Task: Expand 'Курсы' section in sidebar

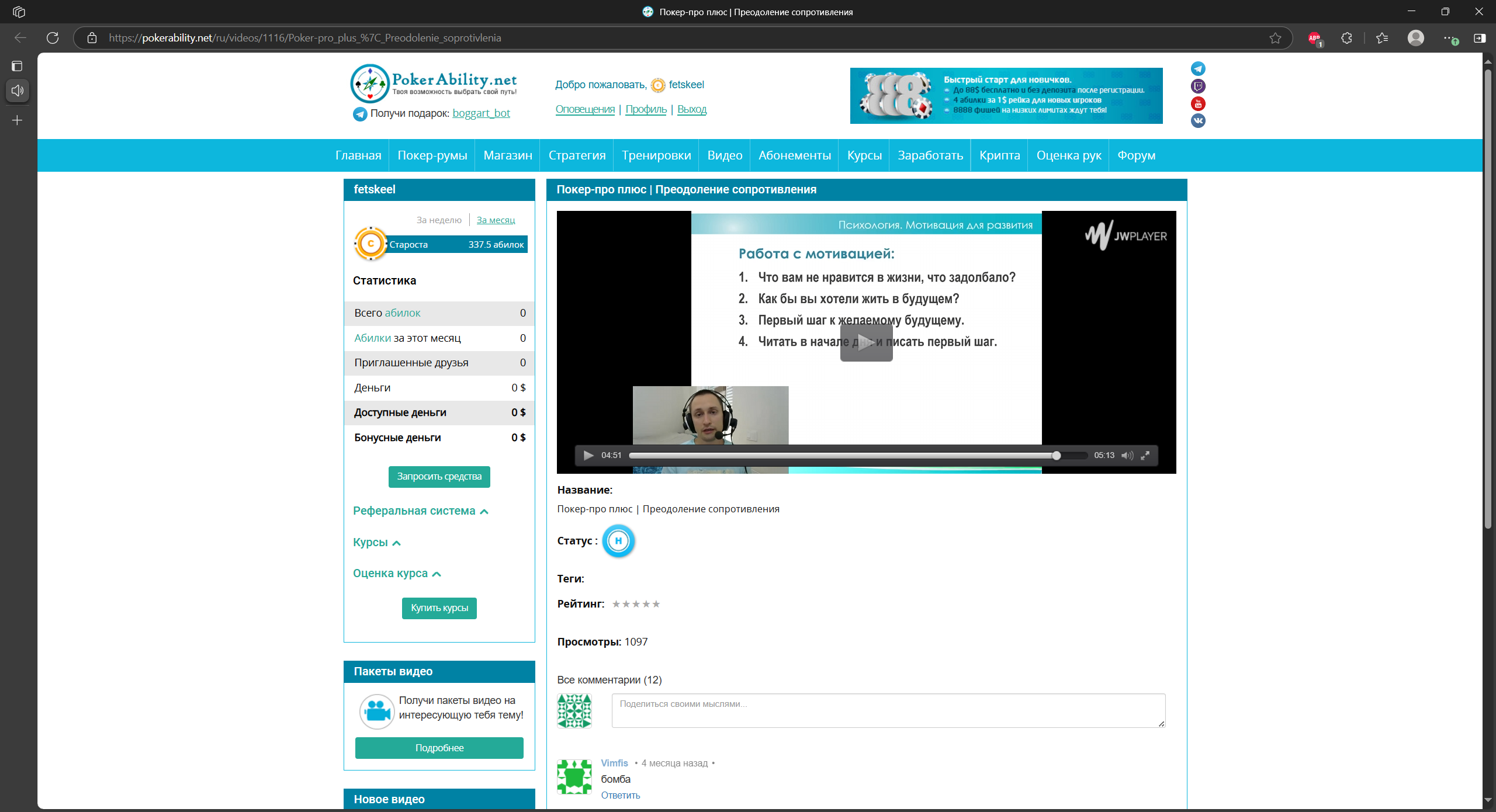Action: click(x=376, y=543)
